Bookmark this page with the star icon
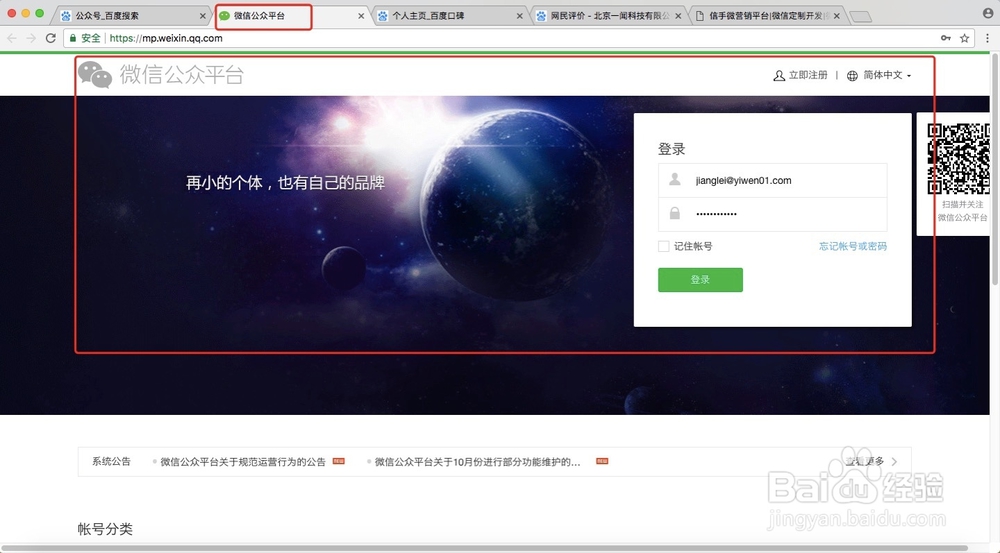The image size is (1000, 553). coord(964,38)
